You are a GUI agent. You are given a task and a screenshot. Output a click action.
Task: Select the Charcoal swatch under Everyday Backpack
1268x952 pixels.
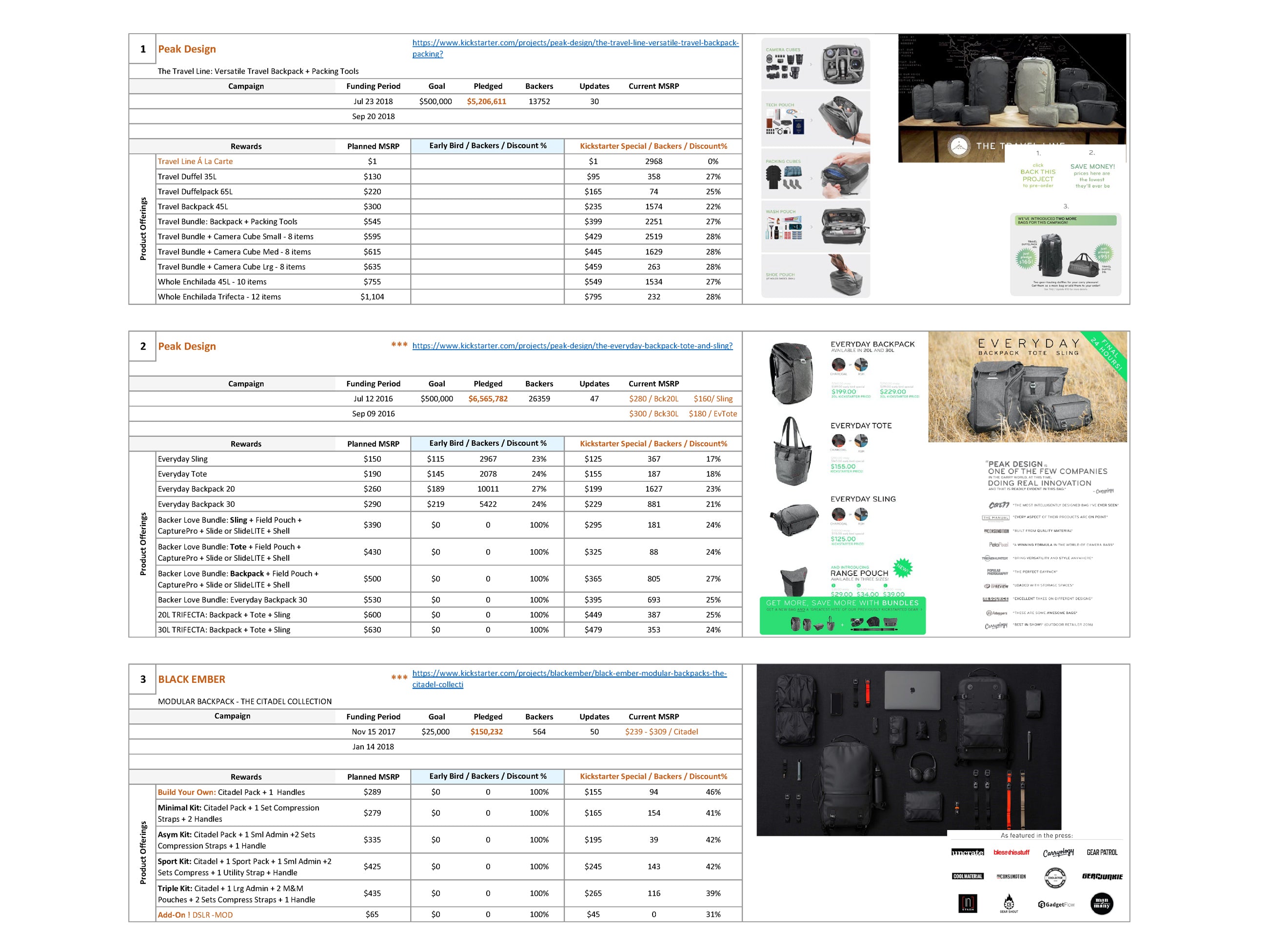(x=839, y=364)
